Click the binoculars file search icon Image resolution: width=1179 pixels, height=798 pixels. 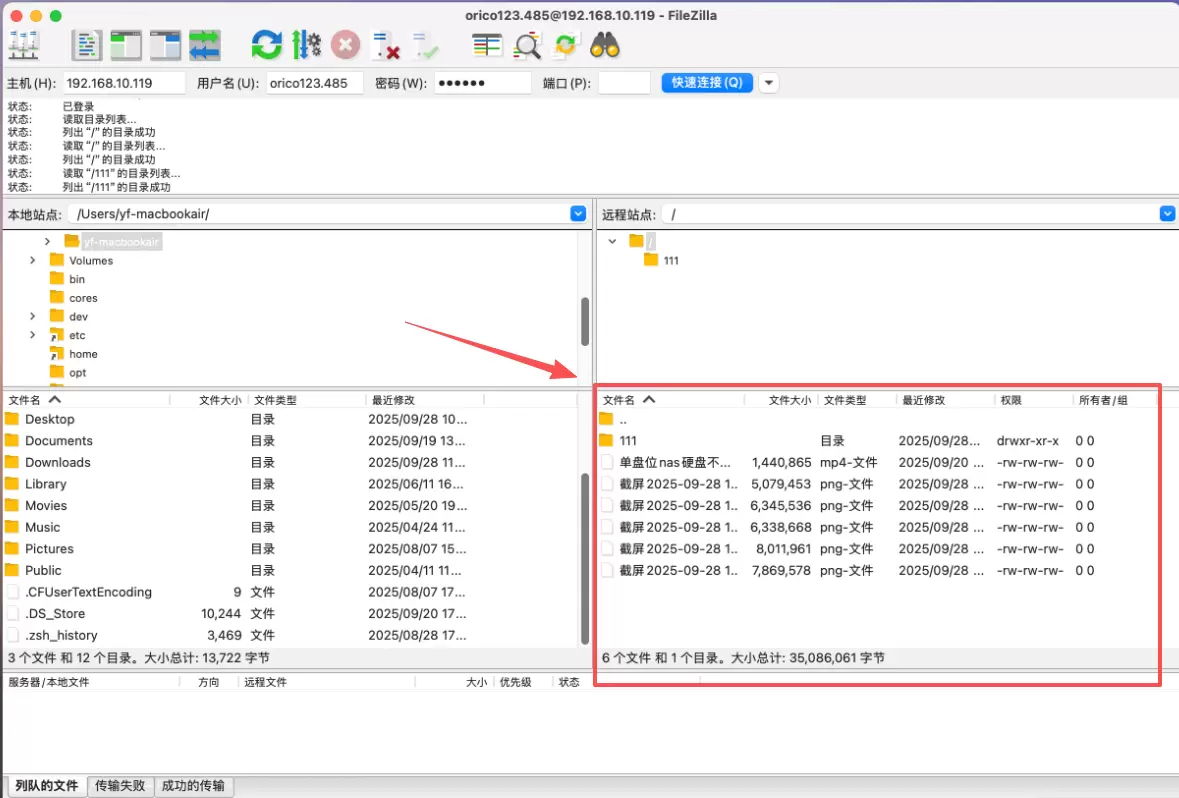[x=605, y=45]
